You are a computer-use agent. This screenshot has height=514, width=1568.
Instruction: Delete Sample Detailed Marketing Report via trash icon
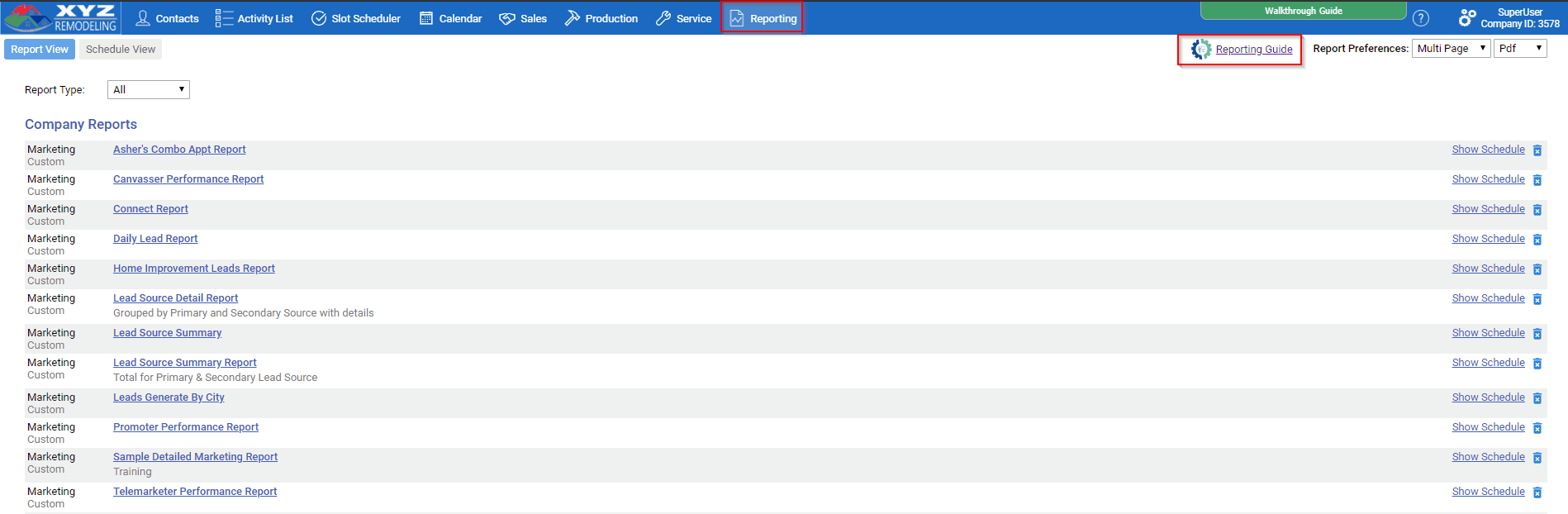tap(1537, 458)
